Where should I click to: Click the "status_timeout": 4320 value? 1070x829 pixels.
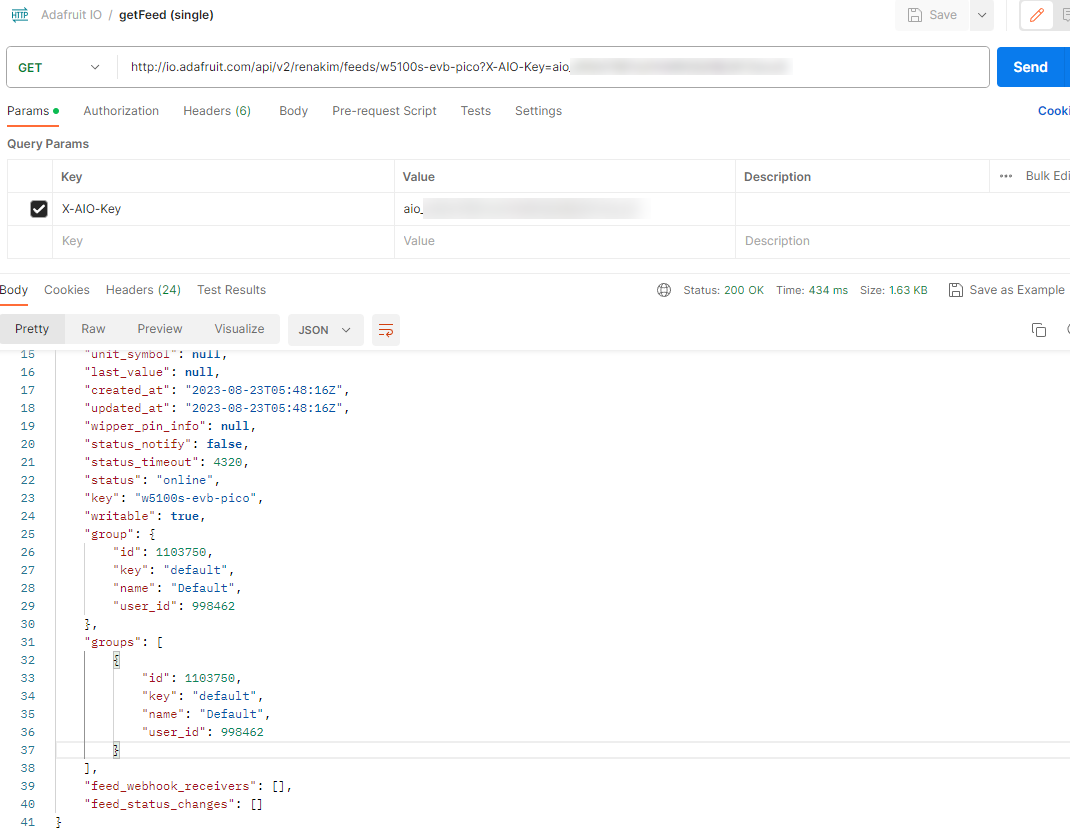tap(227, 462)
